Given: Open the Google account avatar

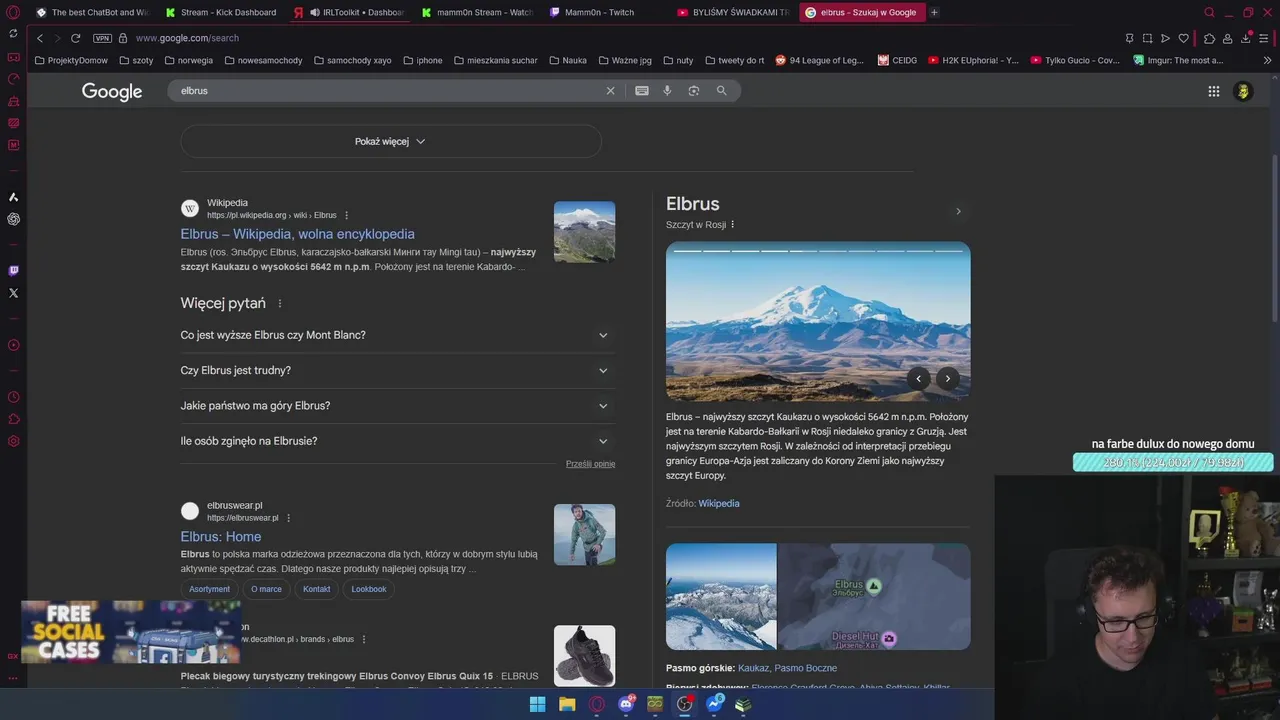Looking at the screenshot, I should [1243, 91].
